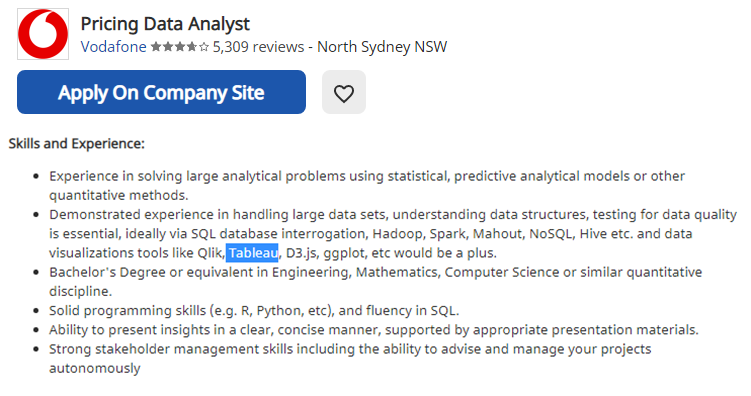Click the Strong stakeholder management bullet
Image resolution: width=751 pixels, height=396 pixels.
[x=350, y=358]
